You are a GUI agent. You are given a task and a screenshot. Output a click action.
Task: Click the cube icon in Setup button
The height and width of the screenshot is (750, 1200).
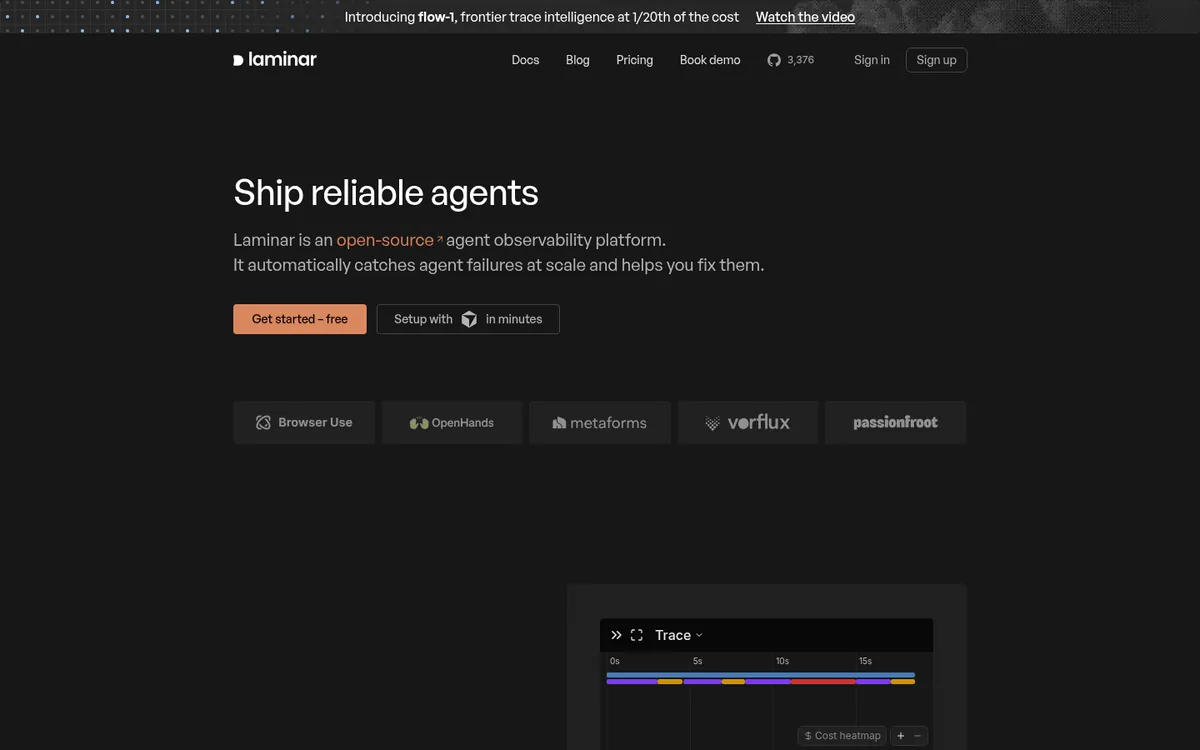[469, 319]
